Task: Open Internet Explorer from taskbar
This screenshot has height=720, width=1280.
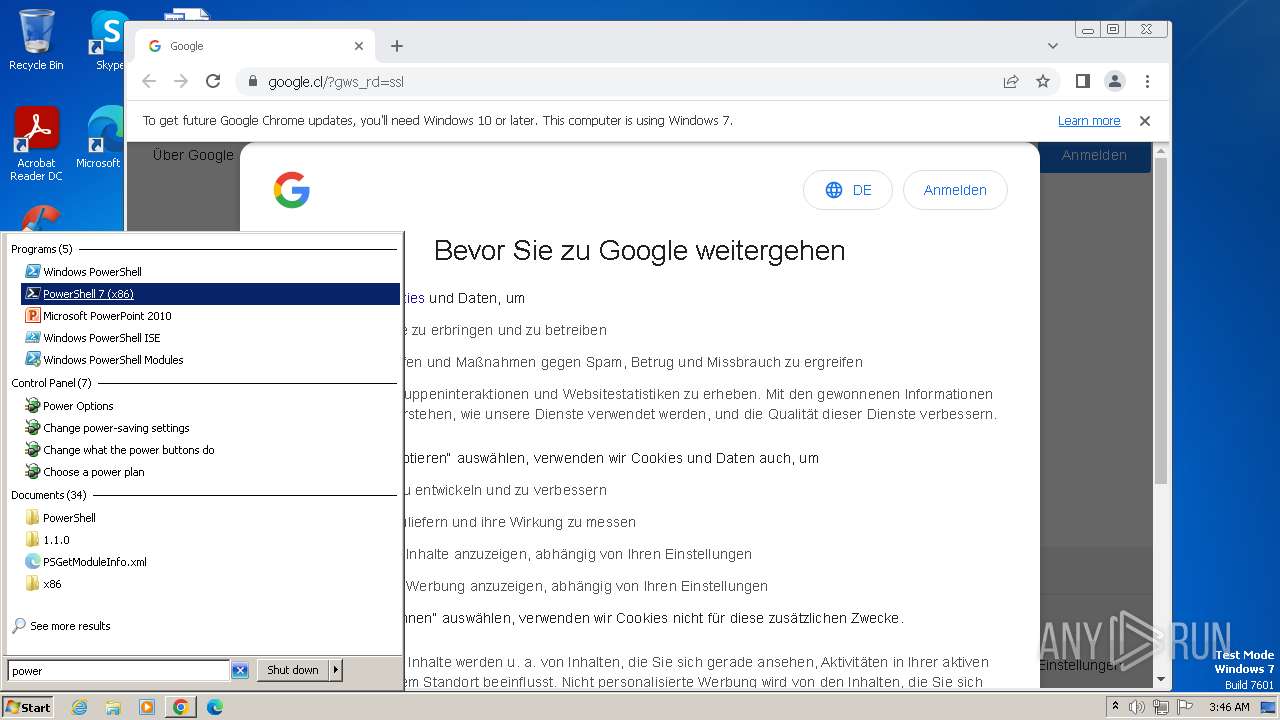Action: tap(79, 707)
